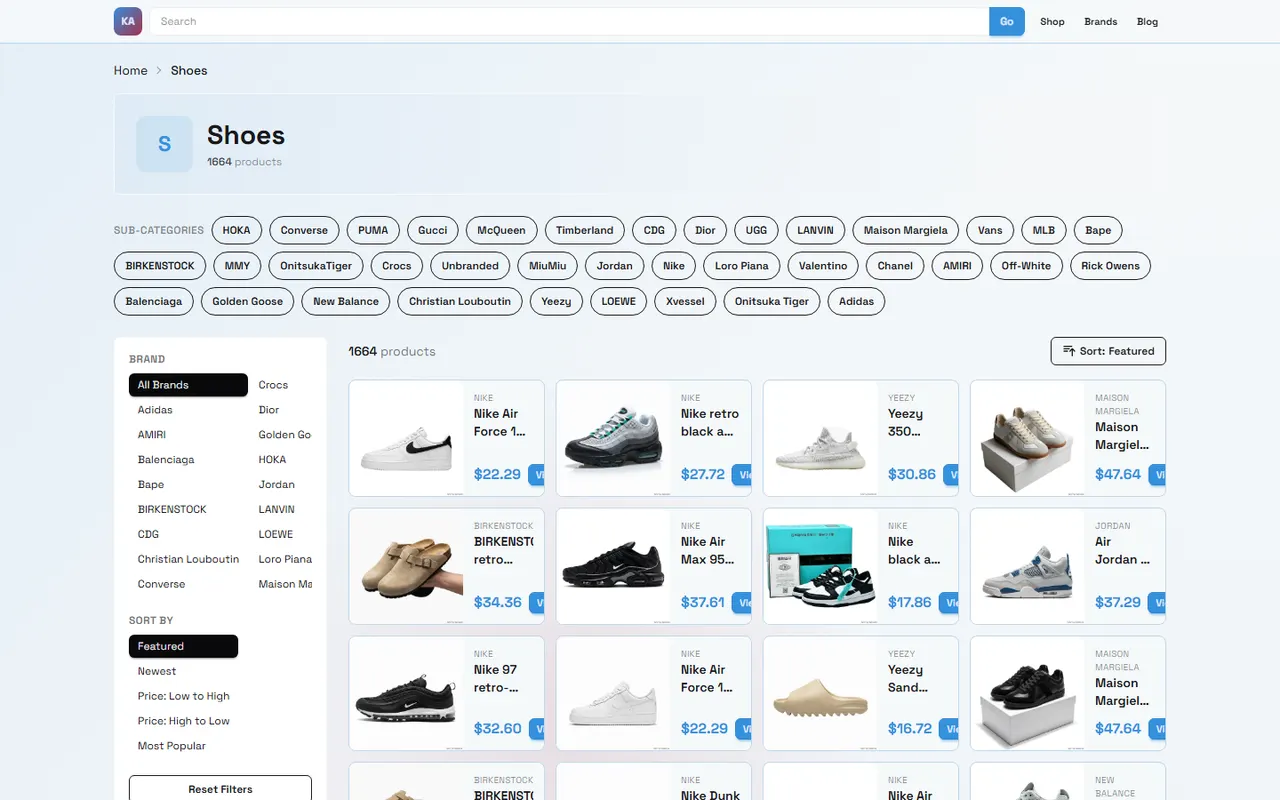This screenshot has width=1280, height=800.
Task: Open the Nike 97 retro product image
Action: [406, 694]
